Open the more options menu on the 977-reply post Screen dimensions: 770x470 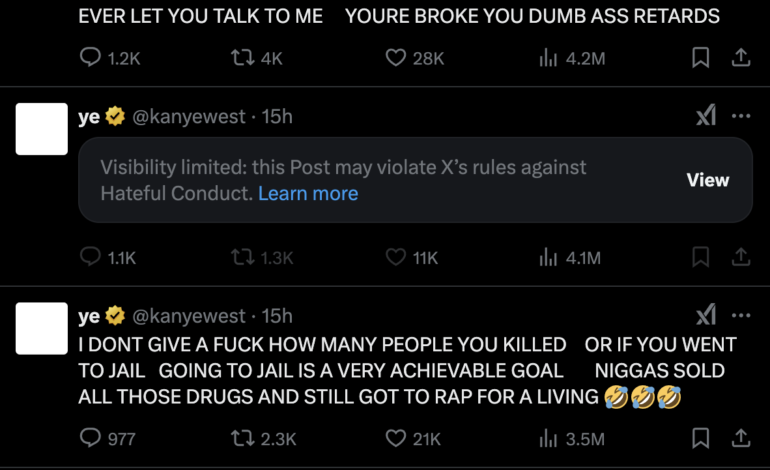click(741, 316)
